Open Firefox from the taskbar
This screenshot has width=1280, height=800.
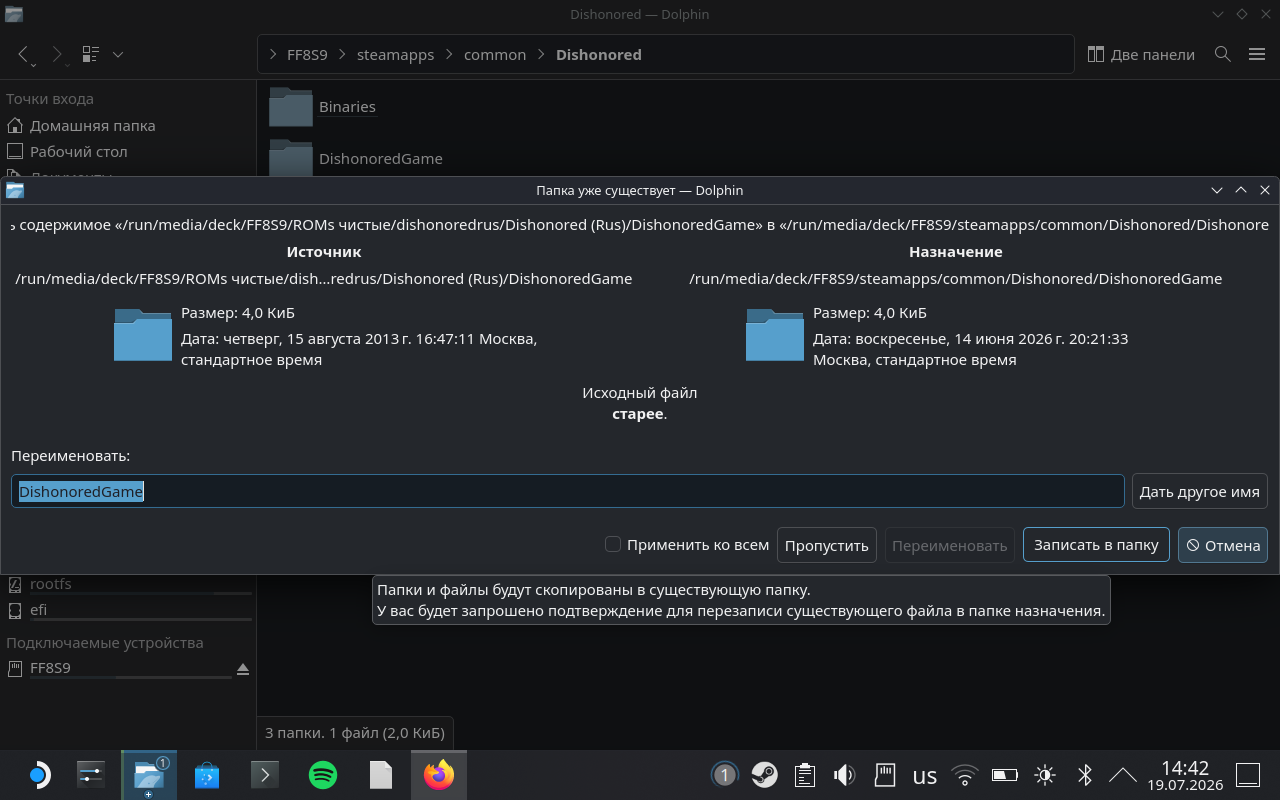pos(439,775)
